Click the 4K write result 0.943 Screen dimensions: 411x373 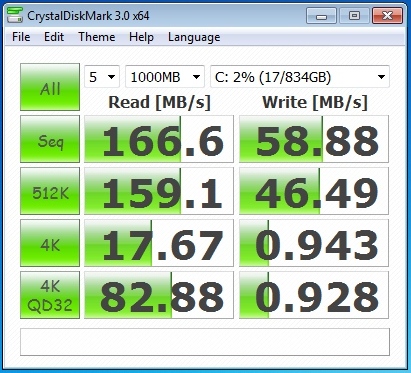[x=314, y=243]
